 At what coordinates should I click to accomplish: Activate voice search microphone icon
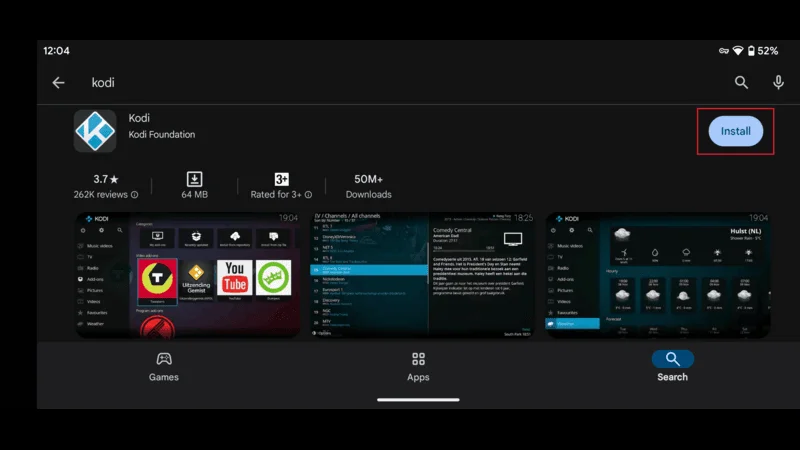(x=778, y=82)
